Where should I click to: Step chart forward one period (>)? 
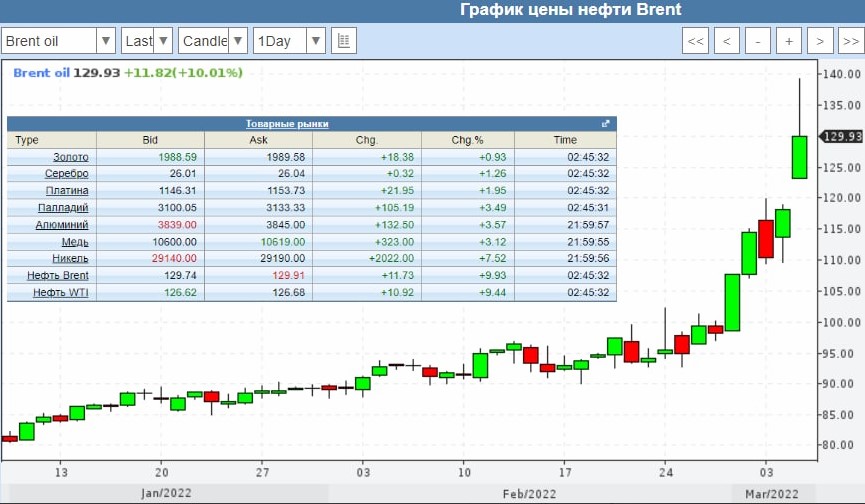click(820, 41)
